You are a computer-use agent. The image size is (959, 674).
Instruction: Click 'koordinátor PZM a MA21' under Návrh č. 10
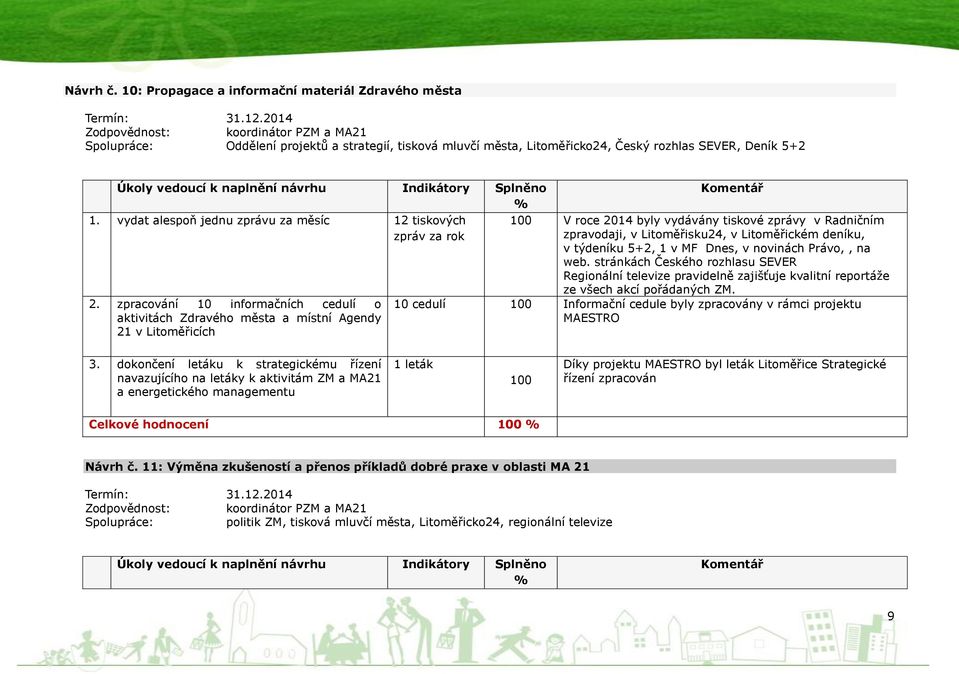point(296,132)
